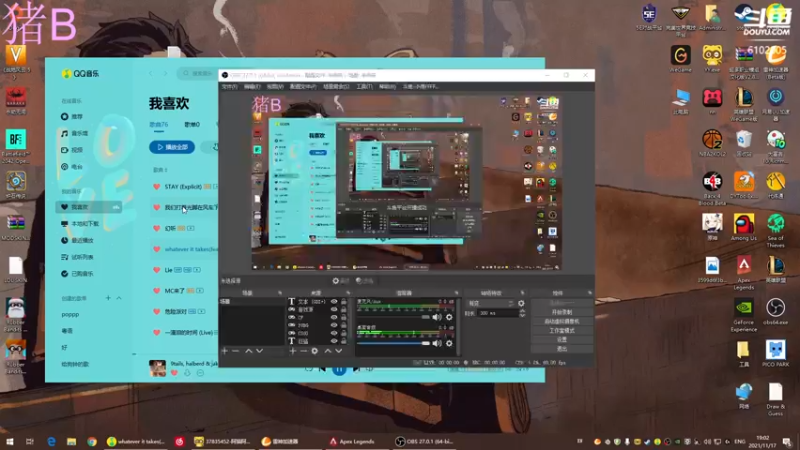Pop out the OBS sources dock
800x450 pixels.
(x=348, y=293)
